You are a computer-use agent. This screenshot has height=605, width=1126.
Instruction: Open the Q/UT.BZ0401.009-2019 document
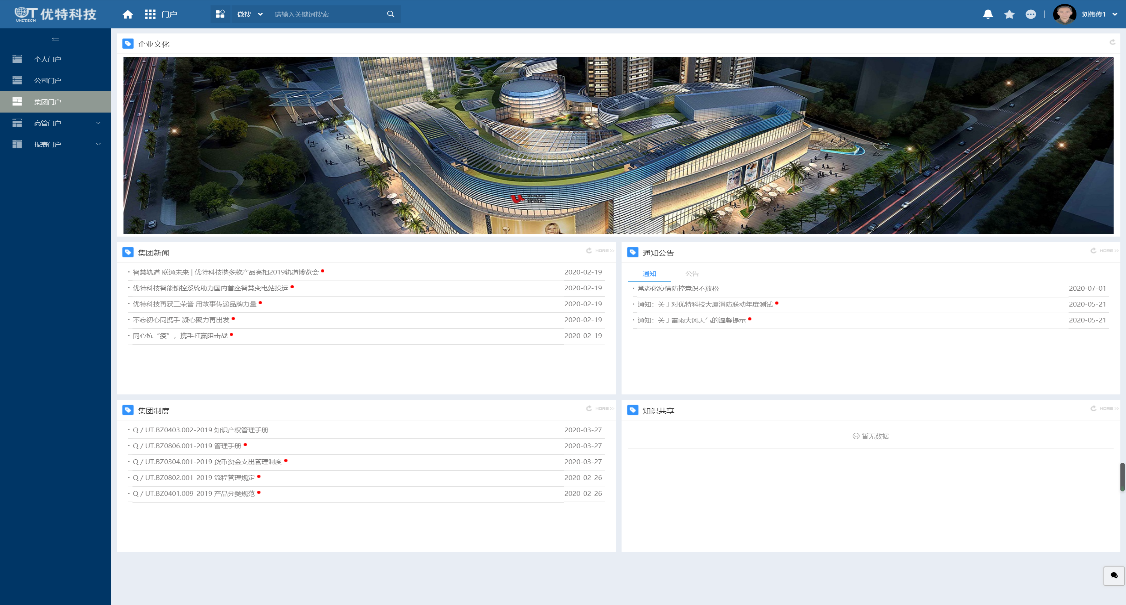[193, 494]
